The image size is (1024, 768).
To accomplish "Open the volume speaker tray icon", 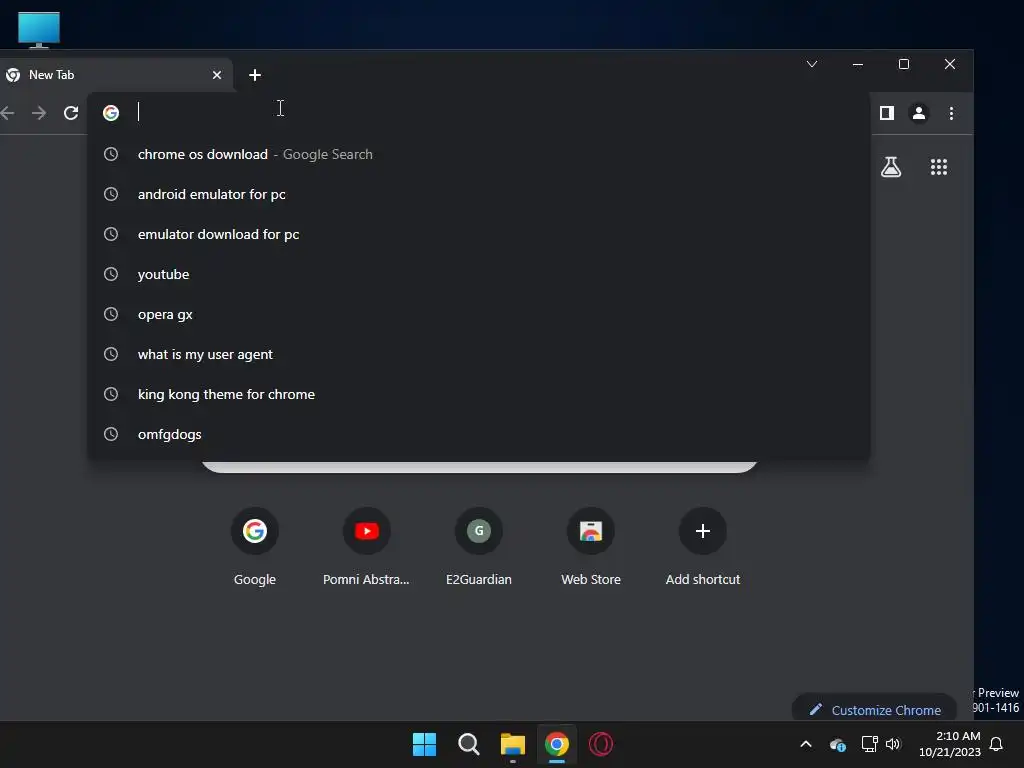I will click(893, 744).
